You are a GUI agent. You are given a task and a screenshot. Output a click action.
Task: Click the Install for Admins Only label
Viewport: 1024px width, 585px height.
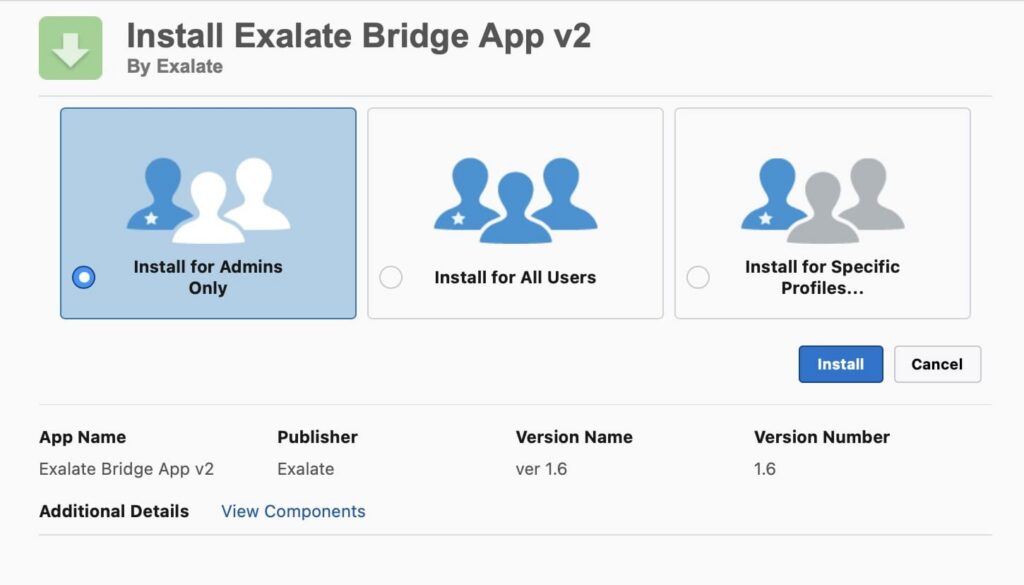click(x=208, y=277)
